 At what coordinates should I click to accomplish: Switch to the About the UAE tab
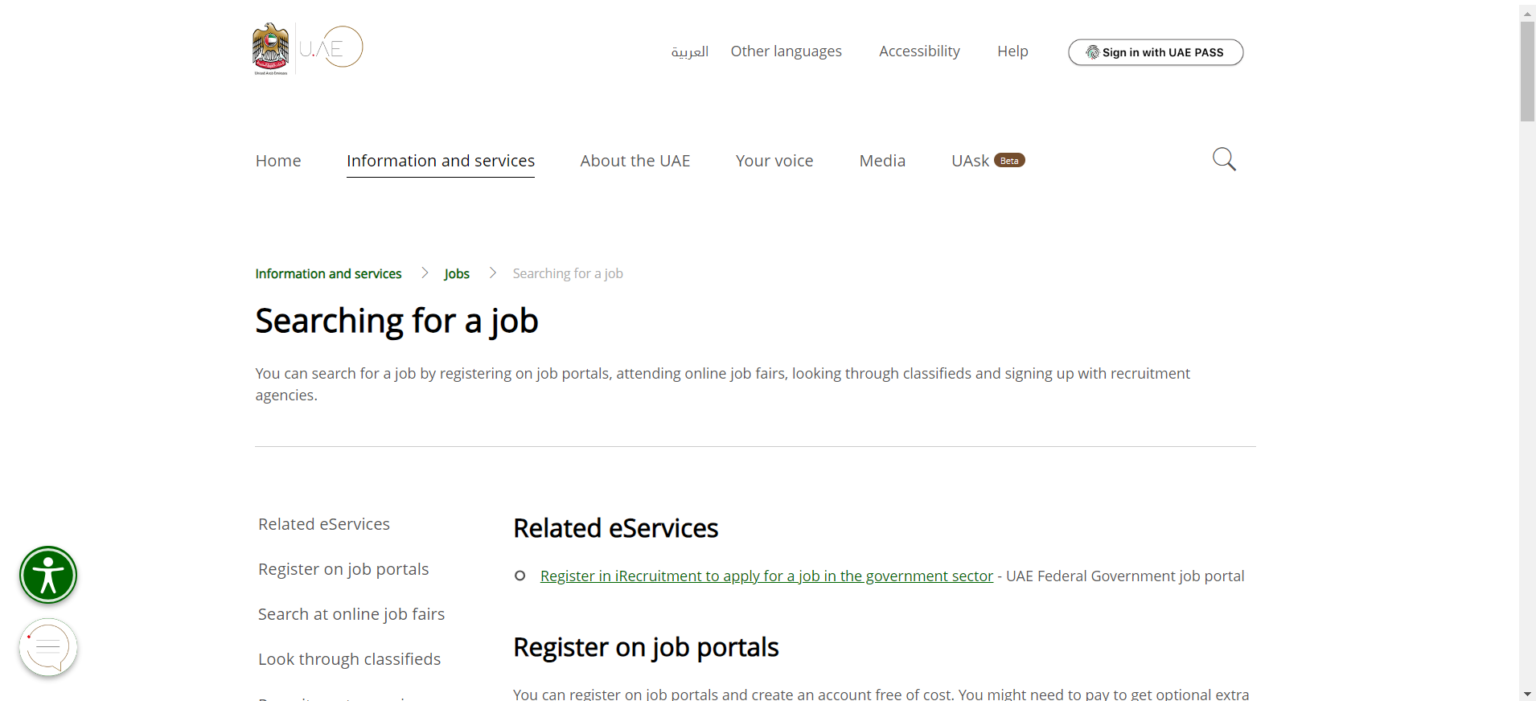(635, 160)
